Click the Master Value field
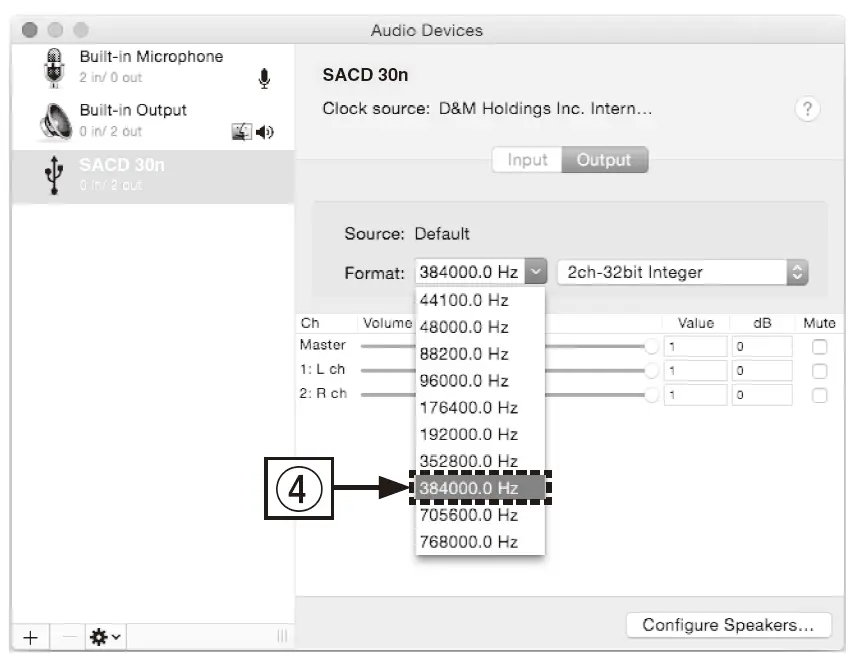861x659 pixels. pyautogui.click(x=695, y=347)
